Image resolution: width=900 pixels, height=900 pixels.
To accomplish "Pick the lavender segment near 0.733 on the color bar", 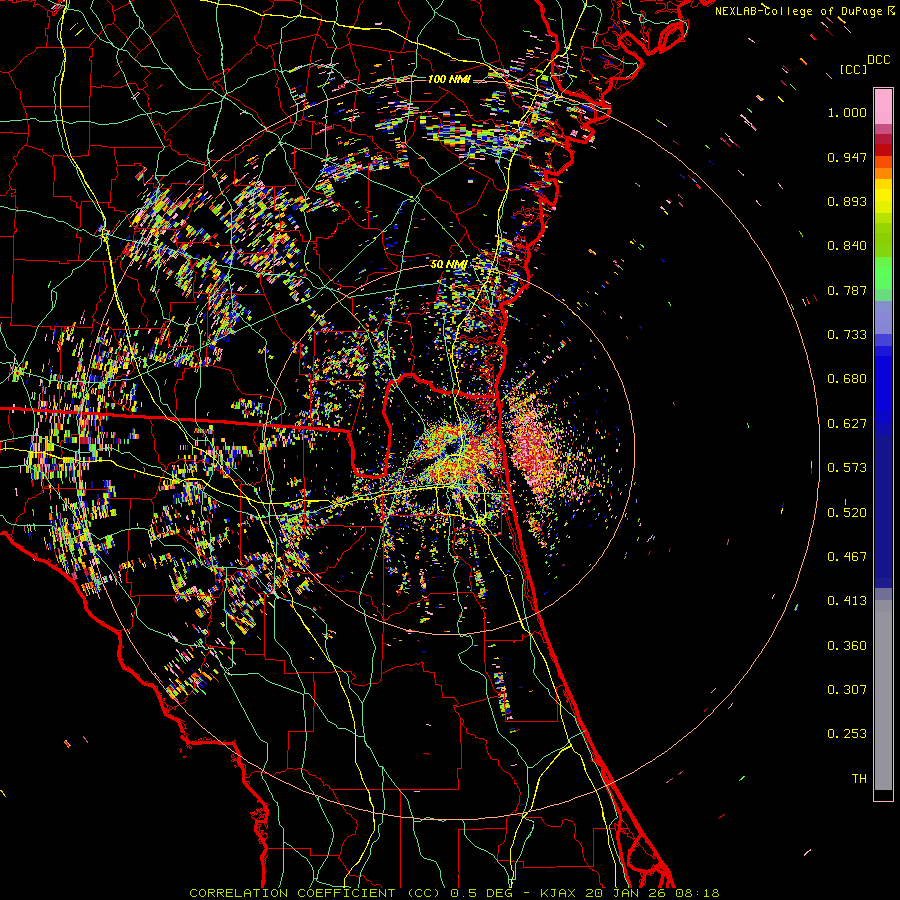I will click(883, 317).
